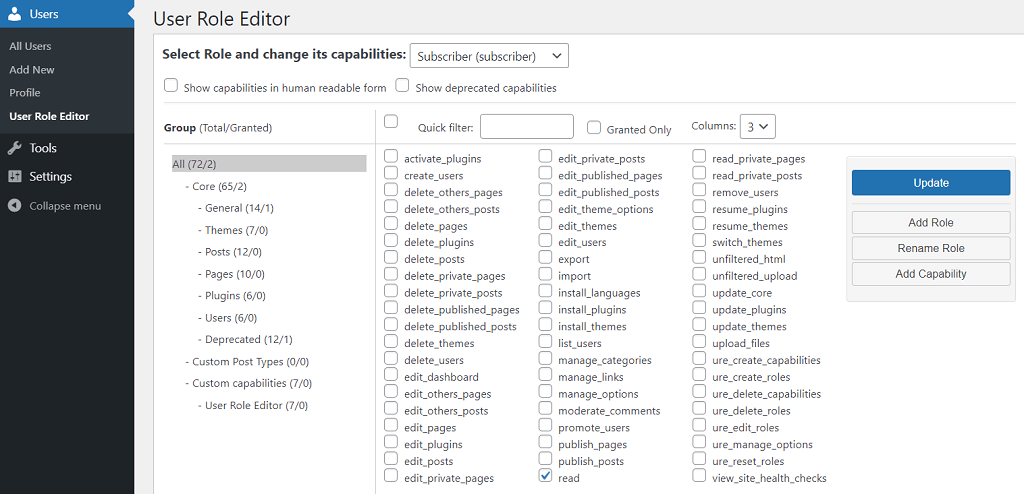Viewport: 1024px width, 494px height.
Task: Click the publish_pages label
Action: (592, 445)
